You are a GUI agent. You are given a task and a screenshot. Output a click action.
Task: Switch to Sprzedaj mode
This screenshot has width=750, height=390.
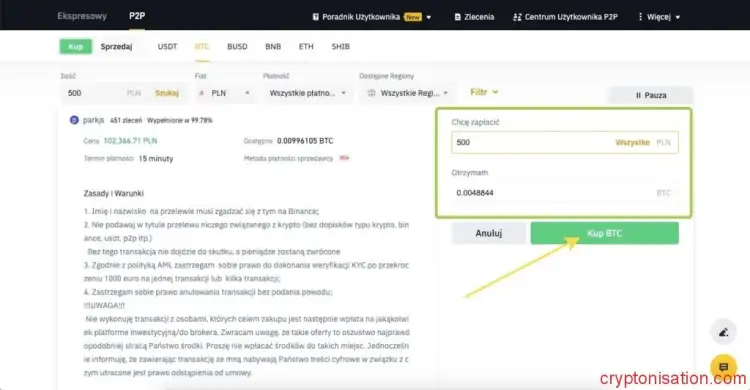click(116, 46)
